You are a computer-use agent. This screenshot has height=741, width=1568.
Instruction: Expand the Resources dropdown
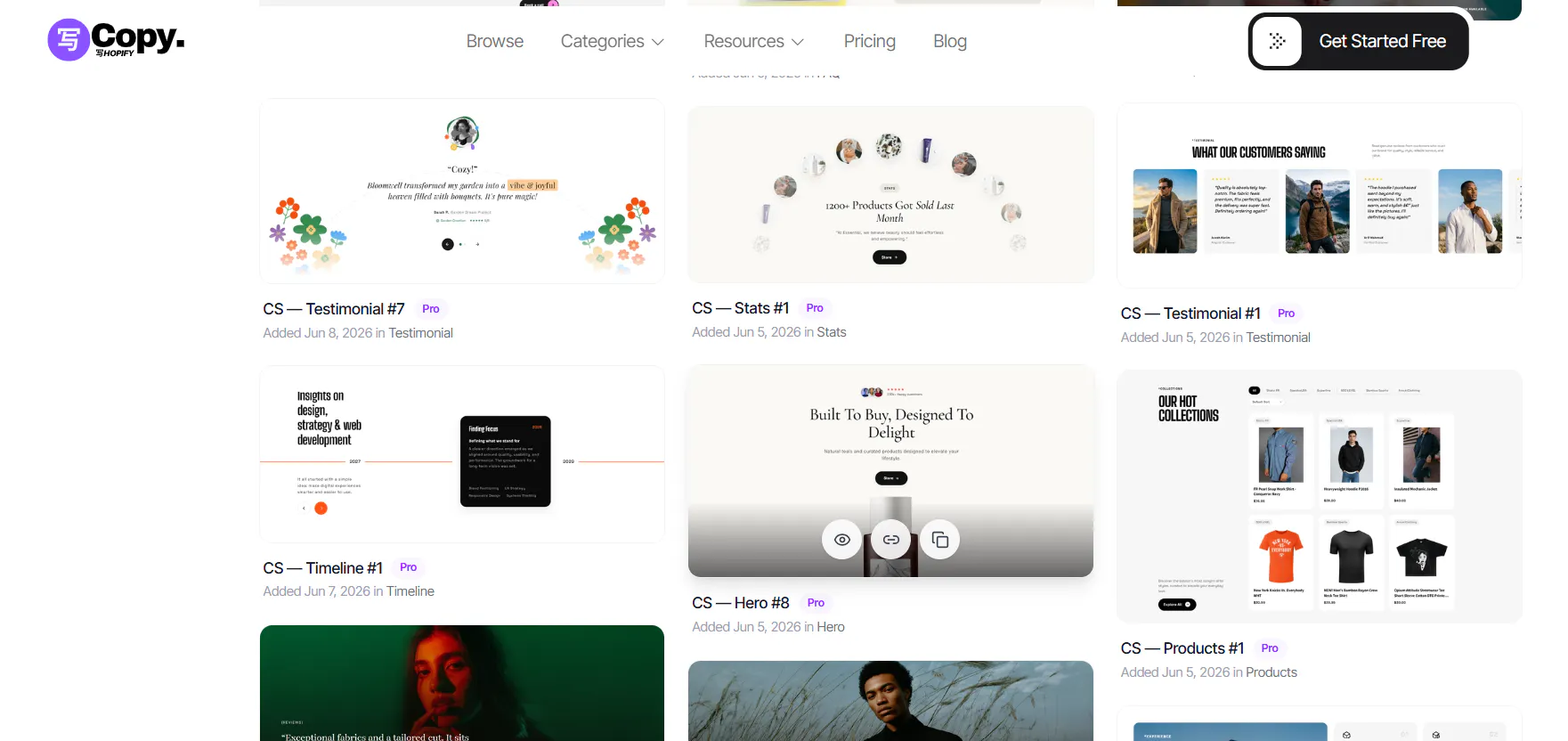coord(754,41)
